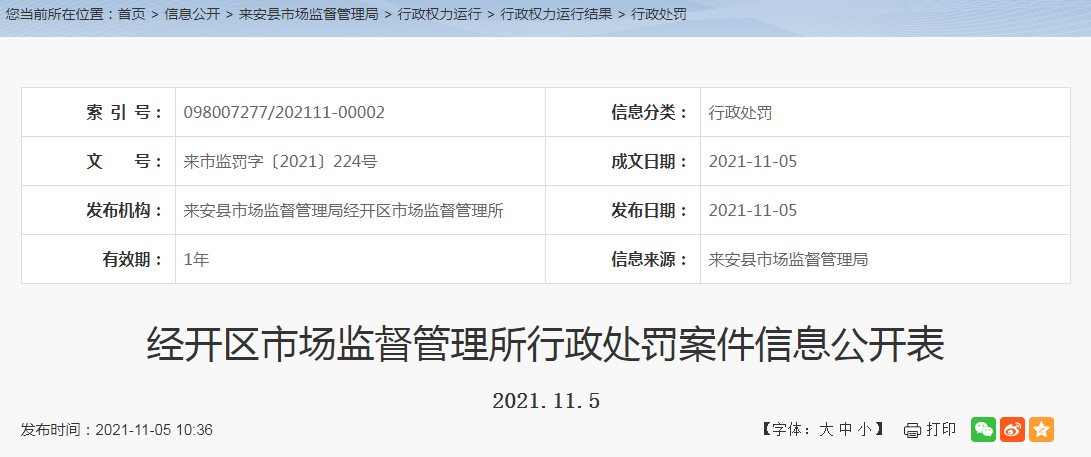Click the 发布机构 label cell
This screenshot has width=1091, height=457.
click(x=98, y=211)
